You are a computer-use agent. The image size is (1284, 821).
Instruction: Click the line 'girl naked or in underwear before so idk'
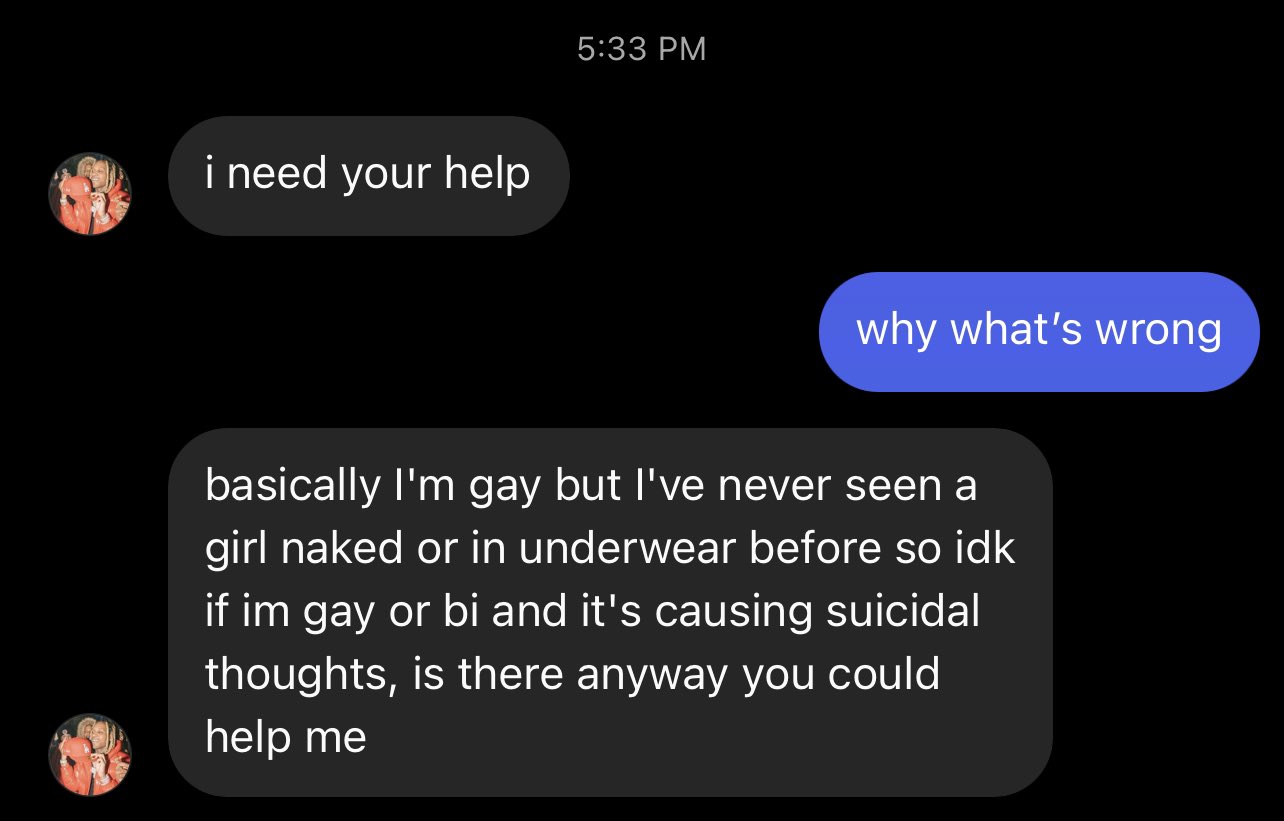(x=610, y=549)
